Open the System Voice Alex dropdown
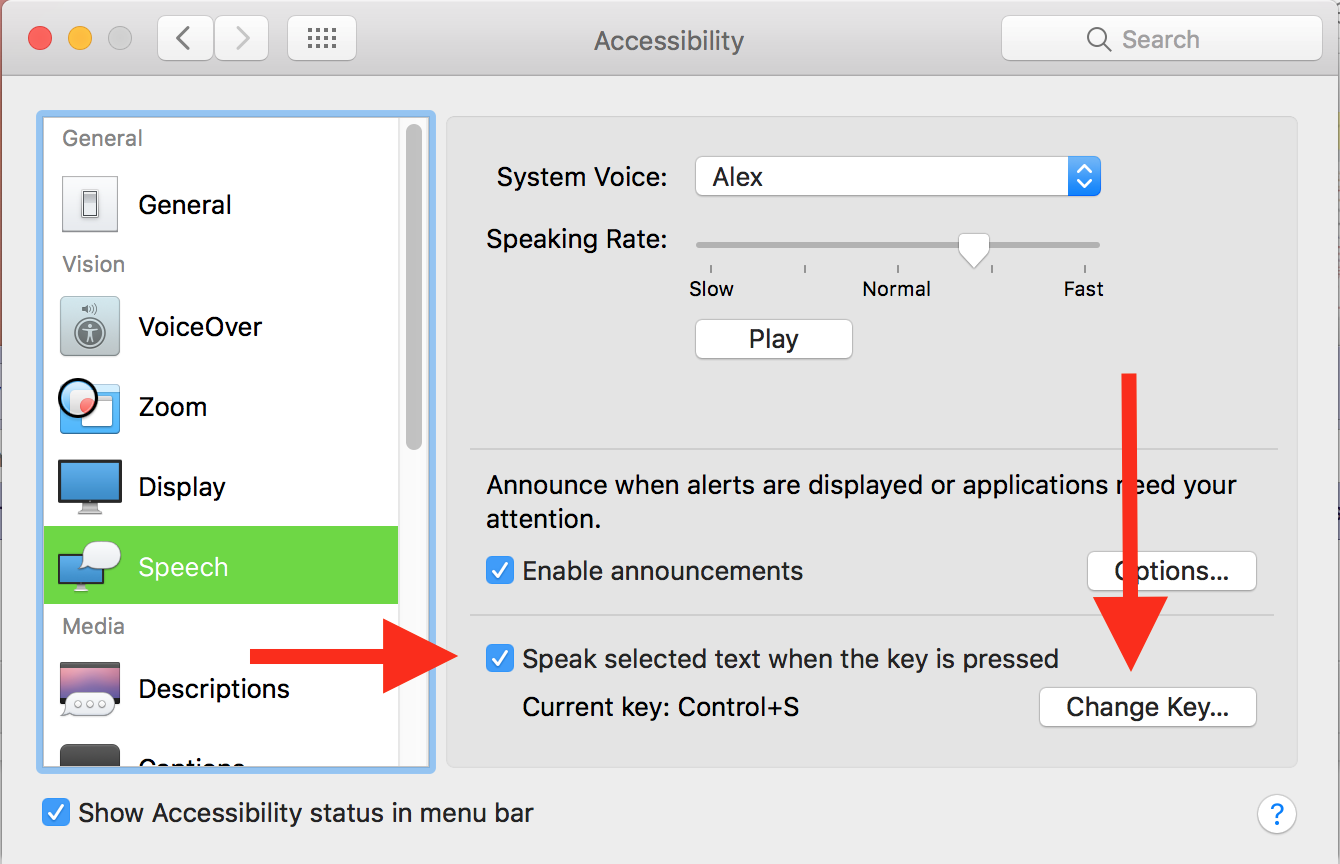This screenshot has height=864, width=1340. tap(898, 177)
